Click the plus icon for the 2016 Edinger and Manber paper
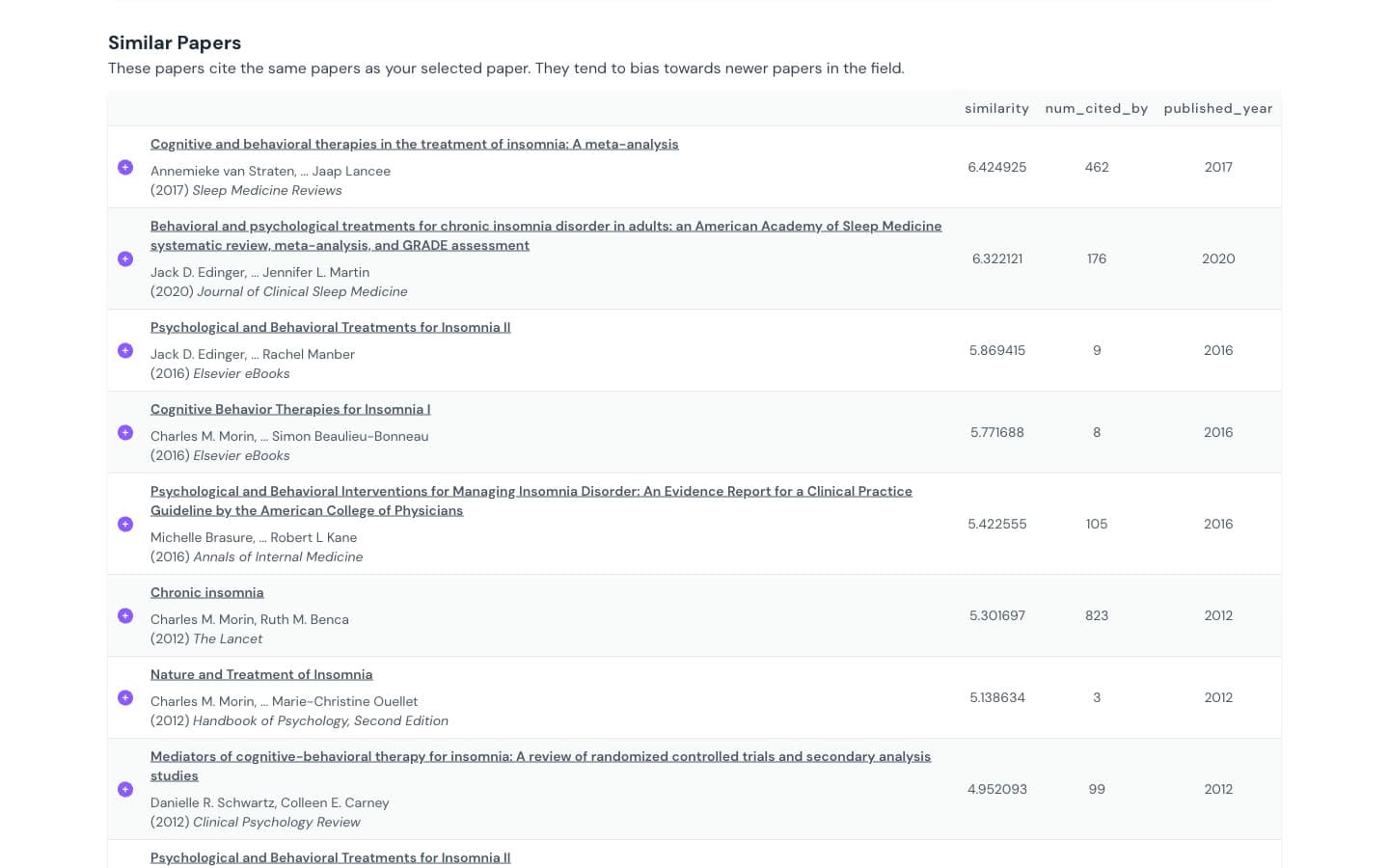The image size is (1389, 868). [125, 350]
